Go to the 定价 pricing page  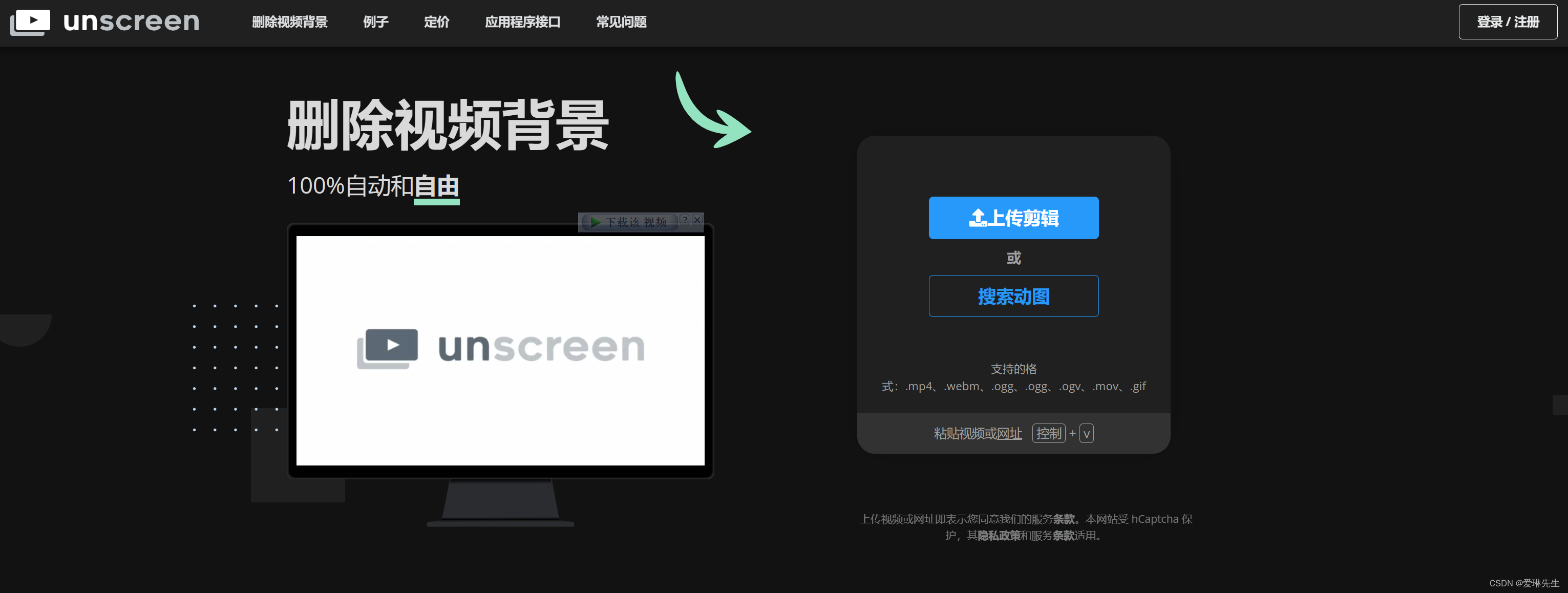pyautogui.click(x=436, y=22)
